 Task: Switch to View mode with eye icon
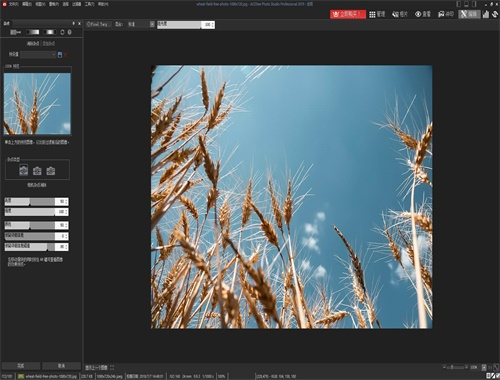click(423, 14)
